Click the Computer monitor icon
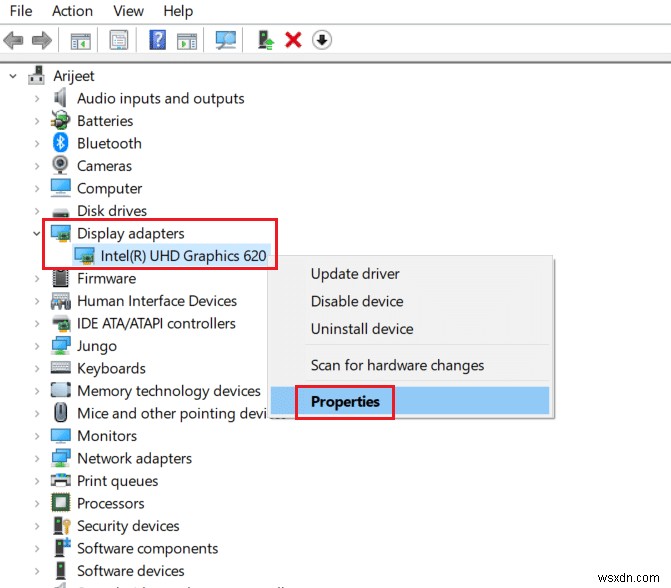The image size is (671, 588). (x=60, y=188)
